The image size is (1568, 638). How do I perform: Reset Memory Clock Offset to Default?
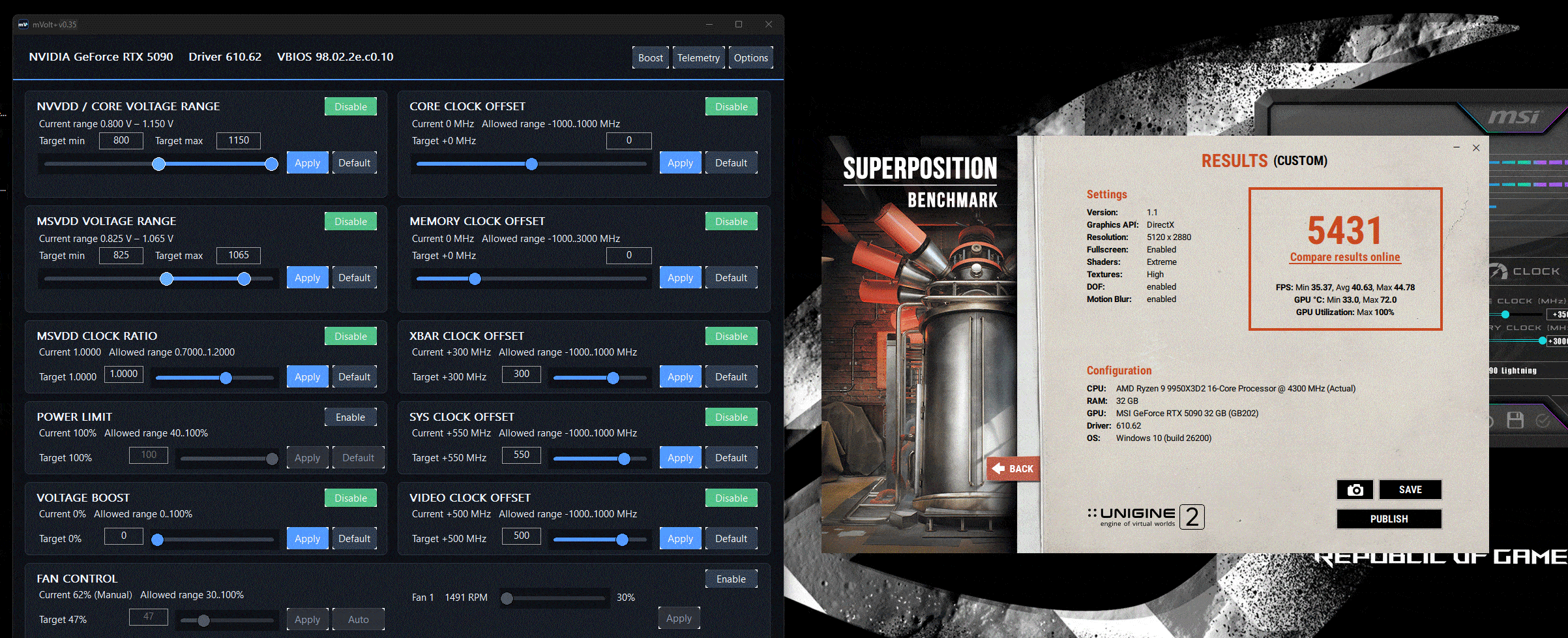[732, 278]
